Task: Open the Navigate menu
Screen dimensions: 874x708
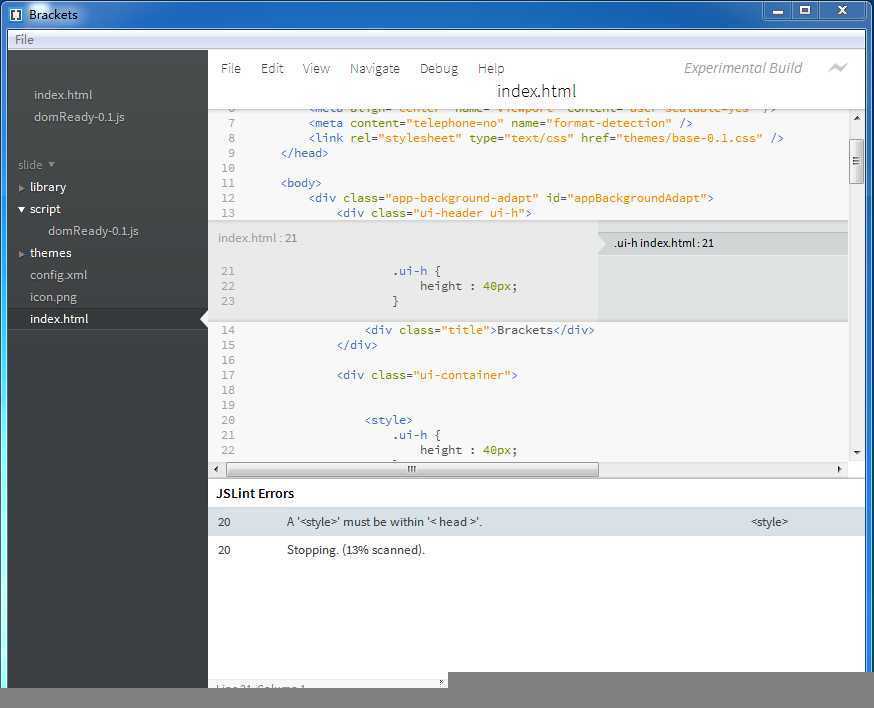Action: [375, 69]
